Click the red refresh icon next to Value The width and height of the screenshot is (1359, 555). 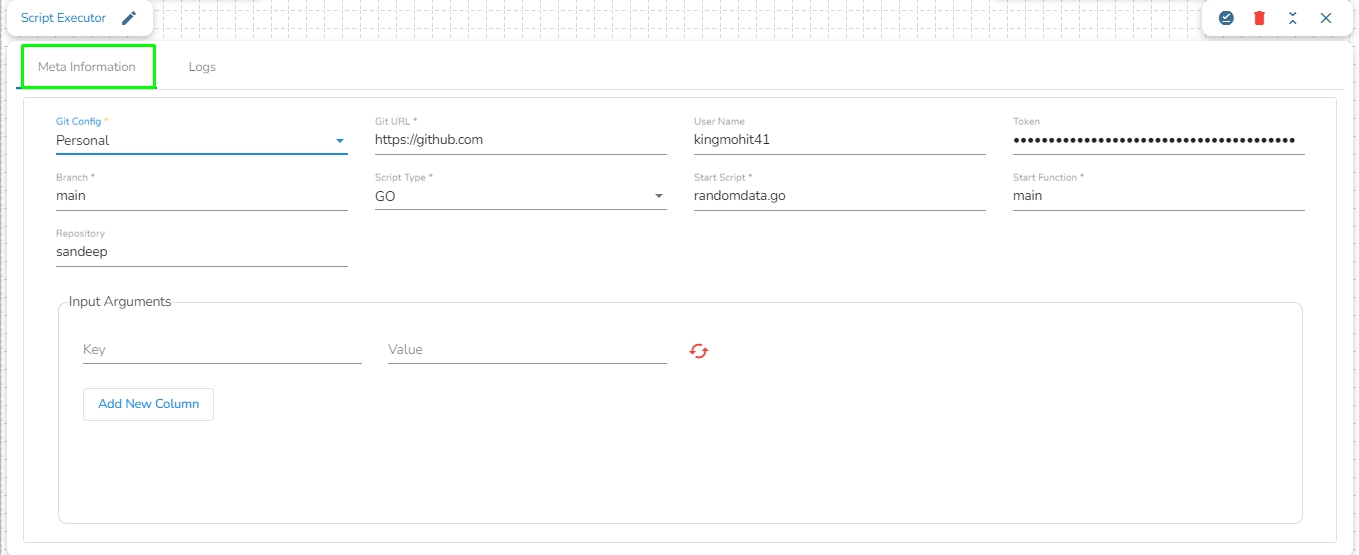tap(699, 350)
